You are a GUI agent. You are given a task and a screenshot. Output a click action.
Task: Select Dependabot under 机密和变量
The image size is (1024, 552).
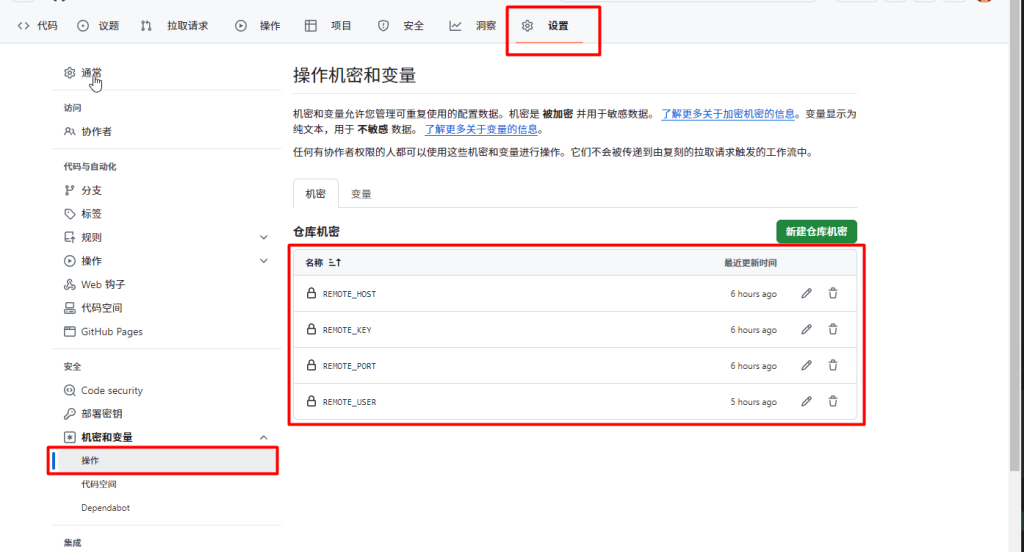tap(105, 508)
